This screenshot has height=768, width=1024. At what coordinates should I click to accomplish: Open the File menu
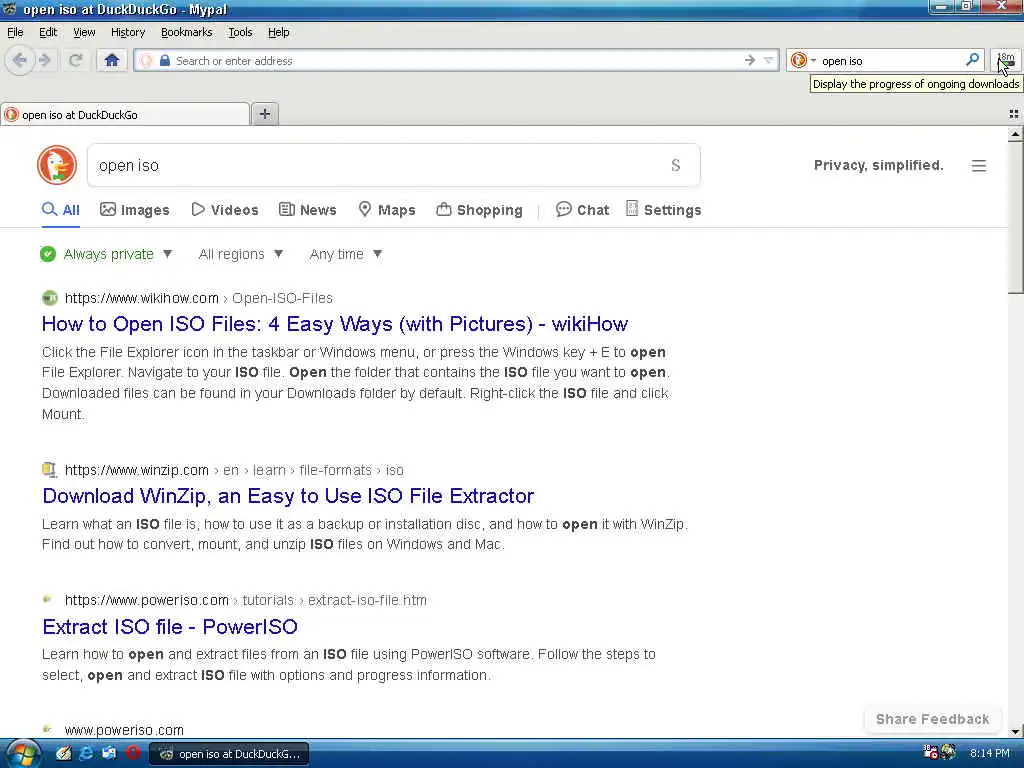(x=15, y=32)
